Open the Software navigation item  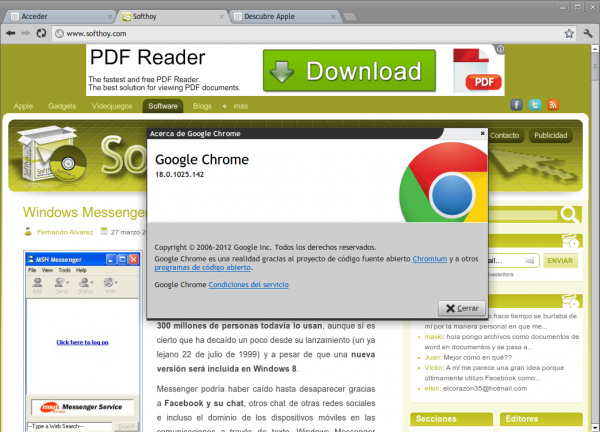click(x=163, y=106)
